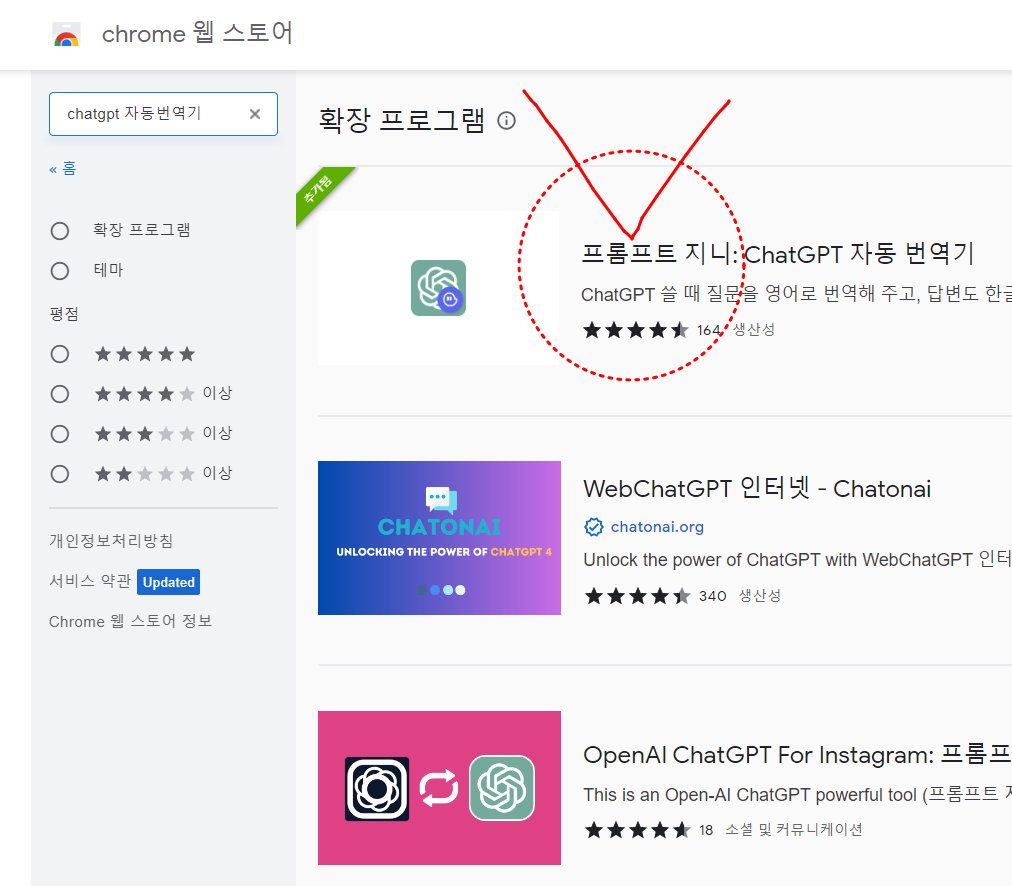
Task: Click the verified badge icon next to chatonai.org
Action: pos(594,527)
